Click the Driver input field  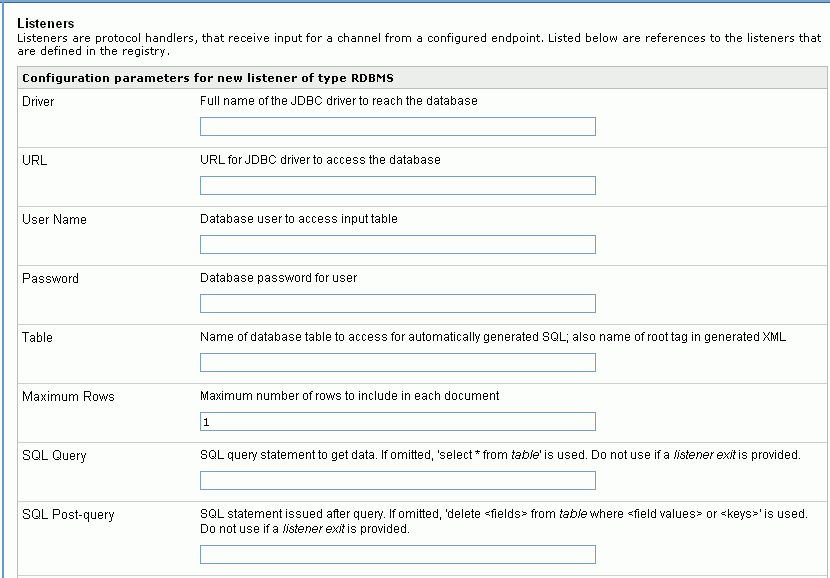coord(396,126)
